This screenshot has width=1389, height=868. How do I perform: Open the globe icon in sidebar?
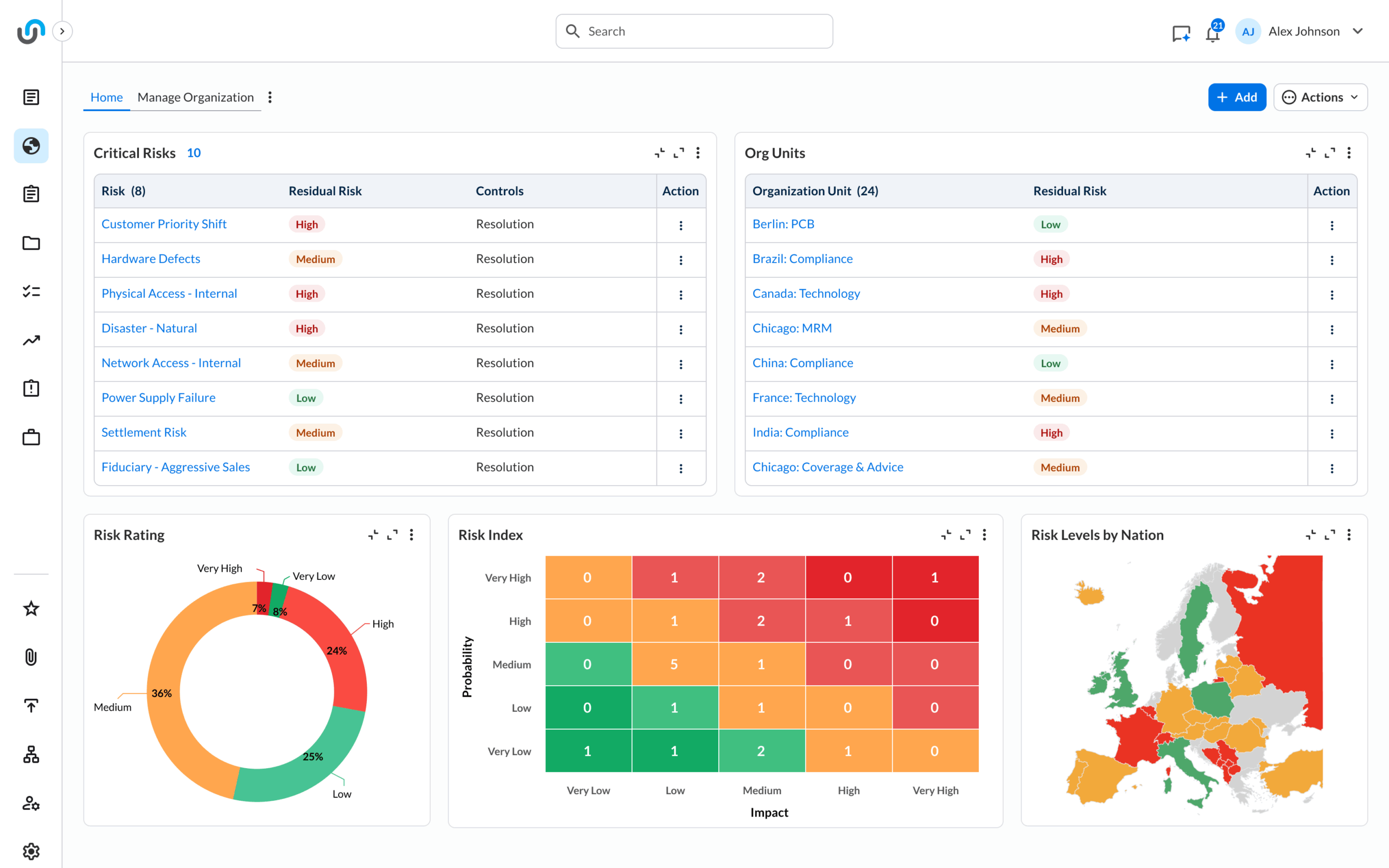[31, 146]
